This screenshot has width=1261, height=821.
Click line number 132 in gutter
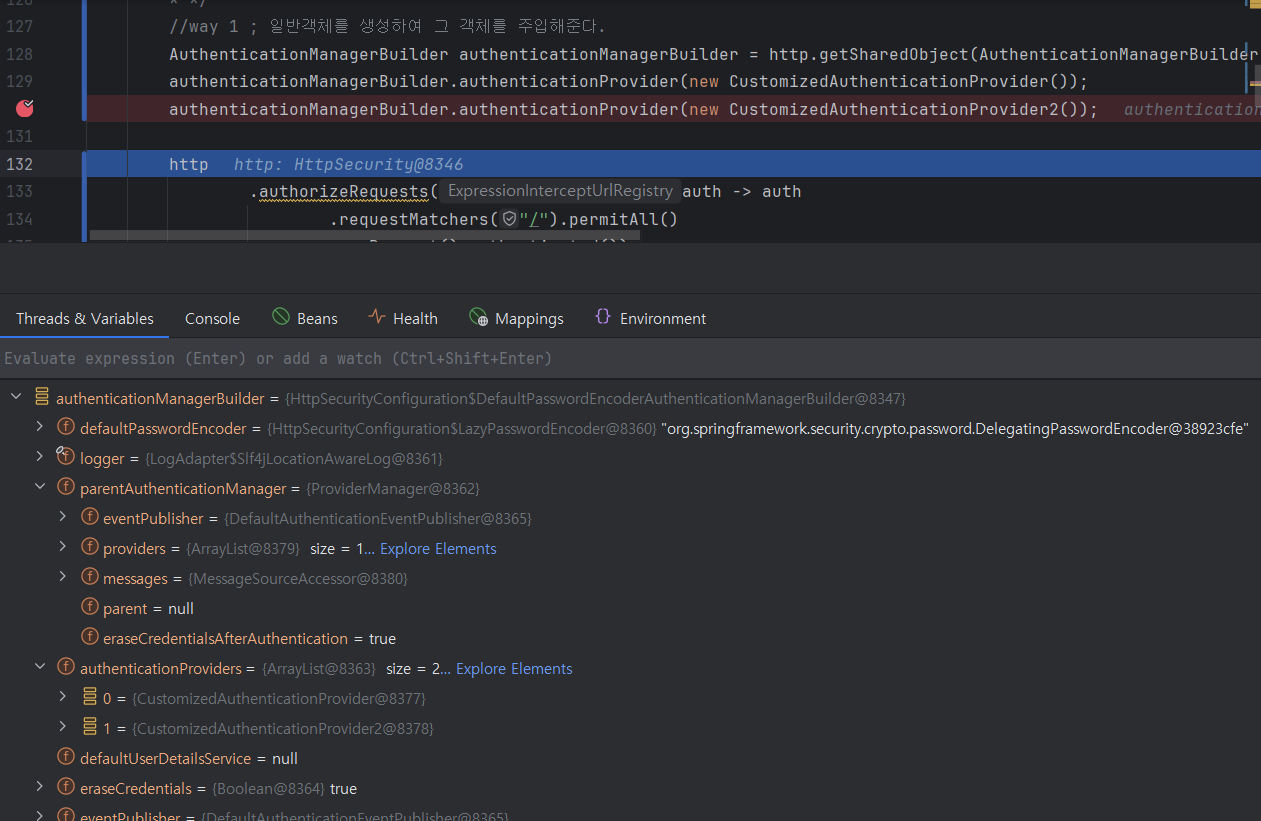(x=20, y=164)
